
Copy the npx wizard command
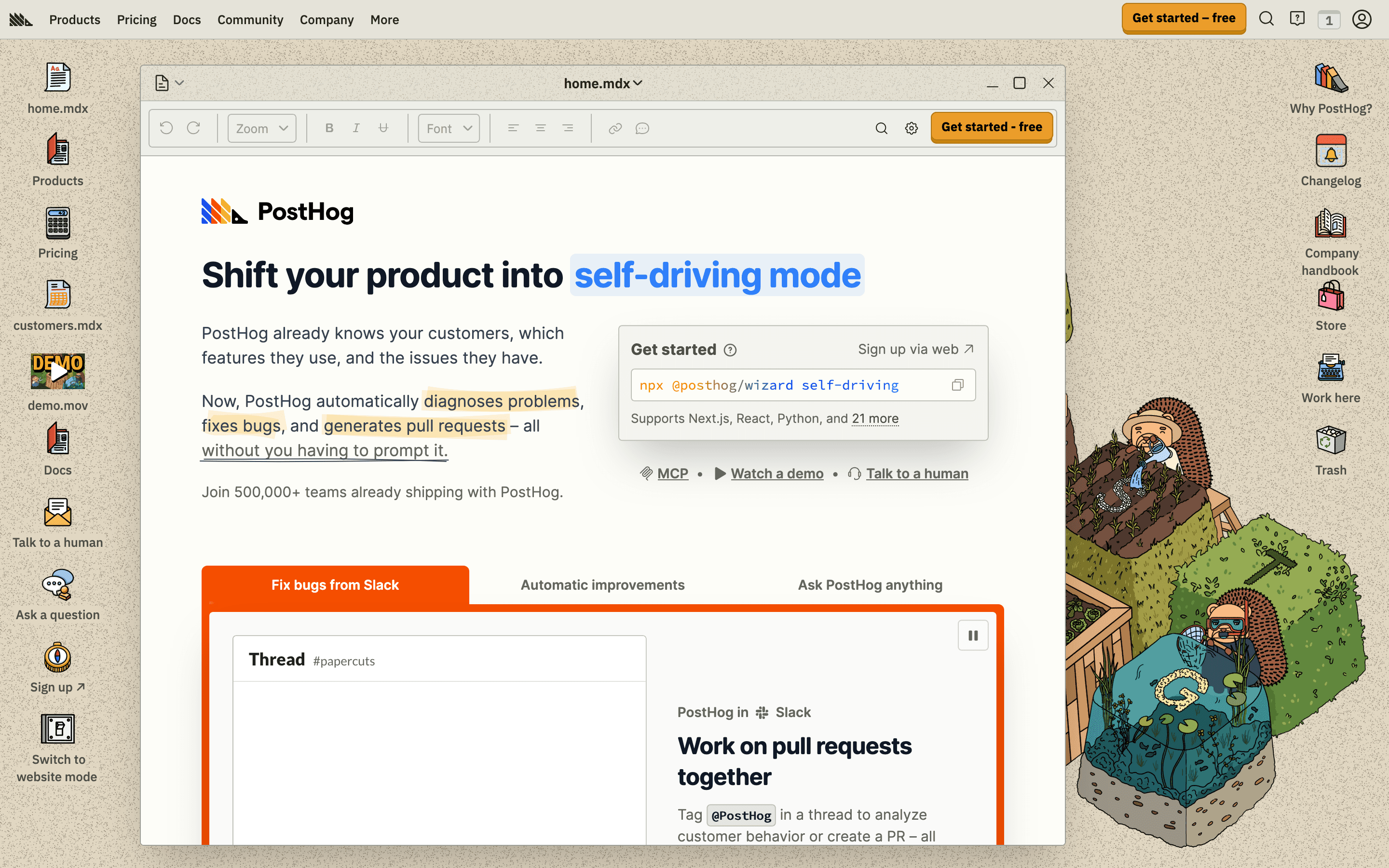957,385
